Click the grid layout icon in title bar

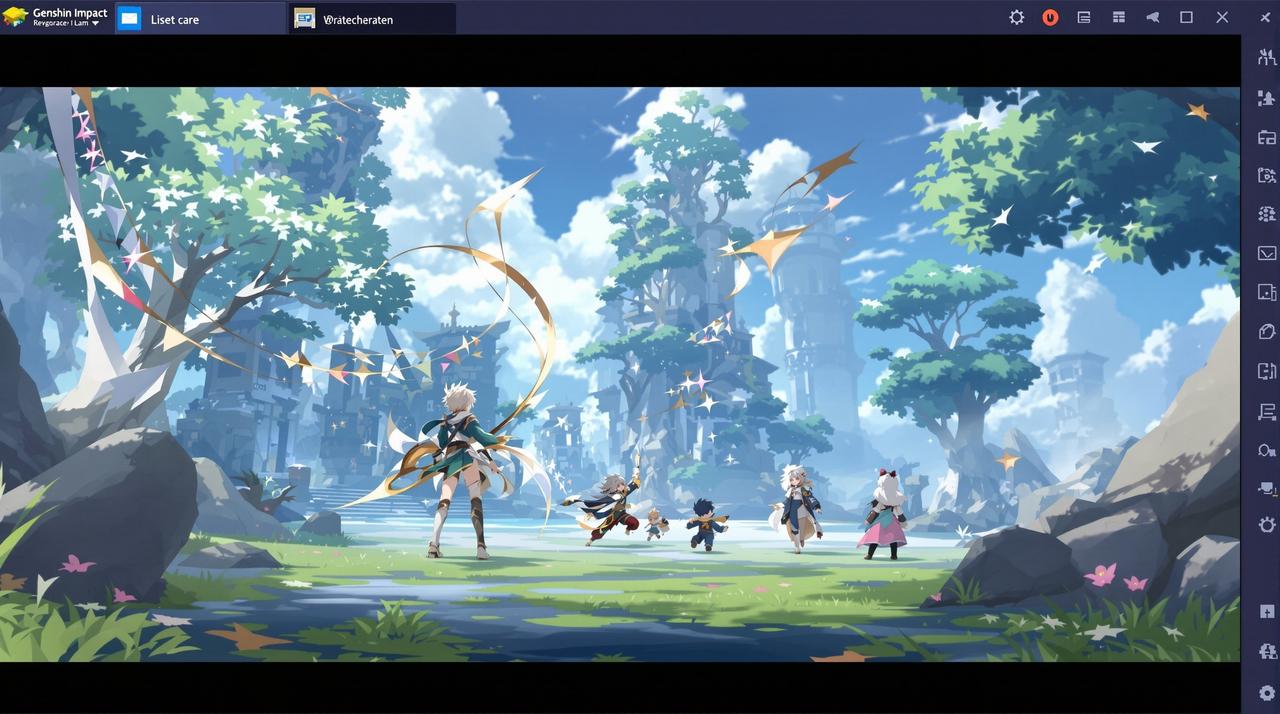pyautogui.click(x=1119, y=18)
